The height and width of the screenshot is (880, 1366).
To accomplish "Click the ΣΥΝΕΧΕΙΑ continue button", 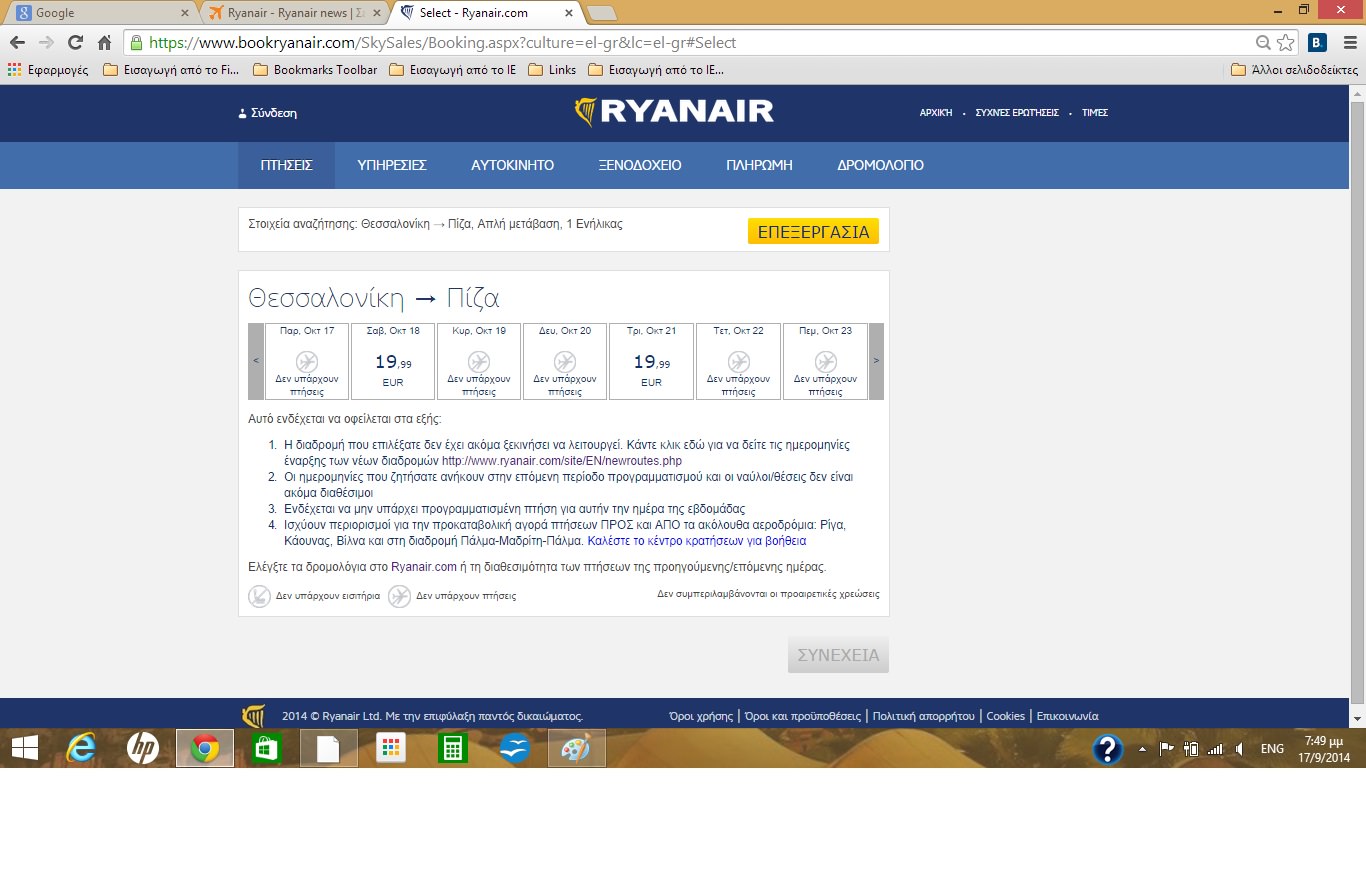I will (x=838, y=655).
